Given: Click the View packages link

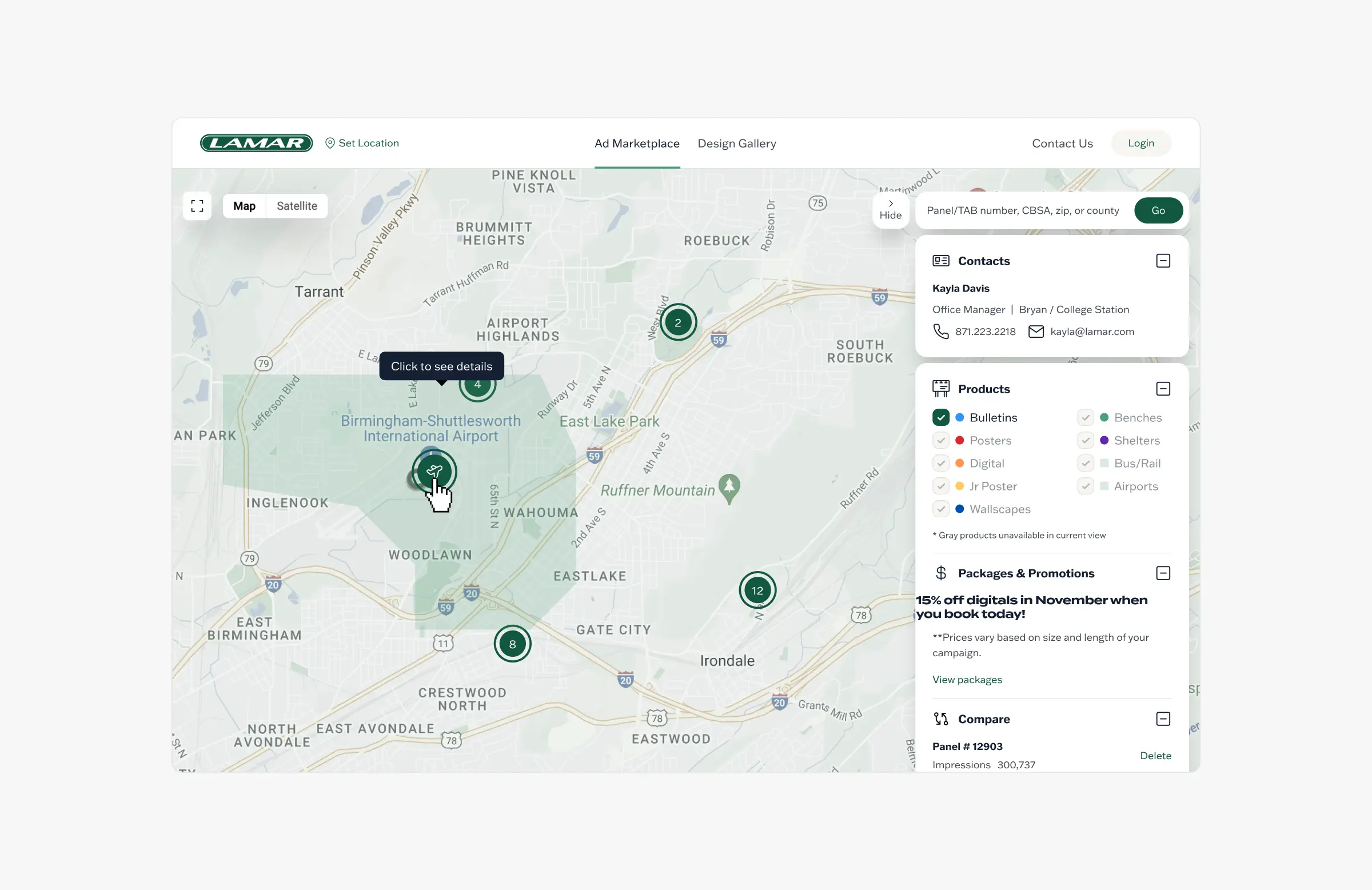Looking at the screenshot, I should (x=967, y=680).
